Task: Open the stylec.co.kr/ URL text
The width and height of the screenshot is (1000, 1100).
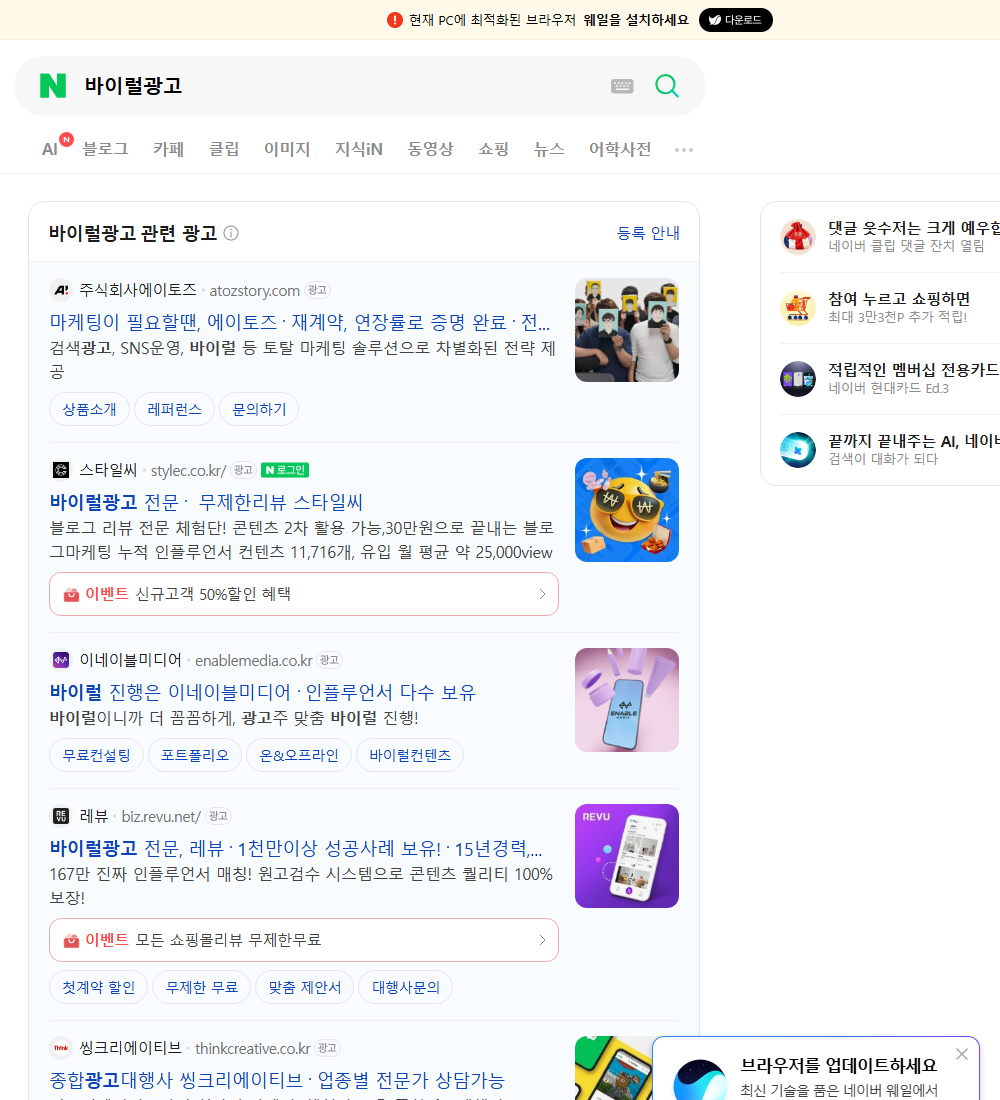Action: [188, 471]
